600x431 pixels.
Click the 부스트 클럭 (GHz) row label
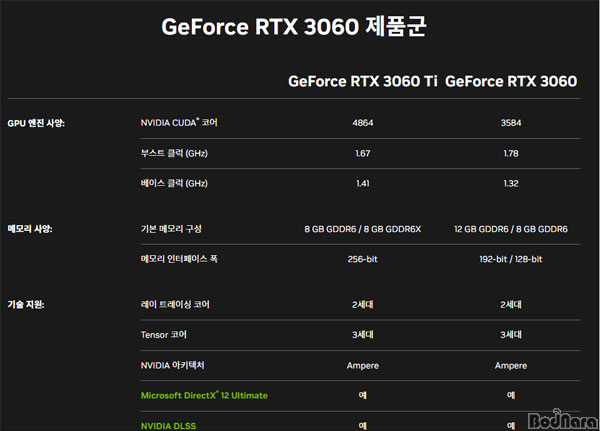174,153
